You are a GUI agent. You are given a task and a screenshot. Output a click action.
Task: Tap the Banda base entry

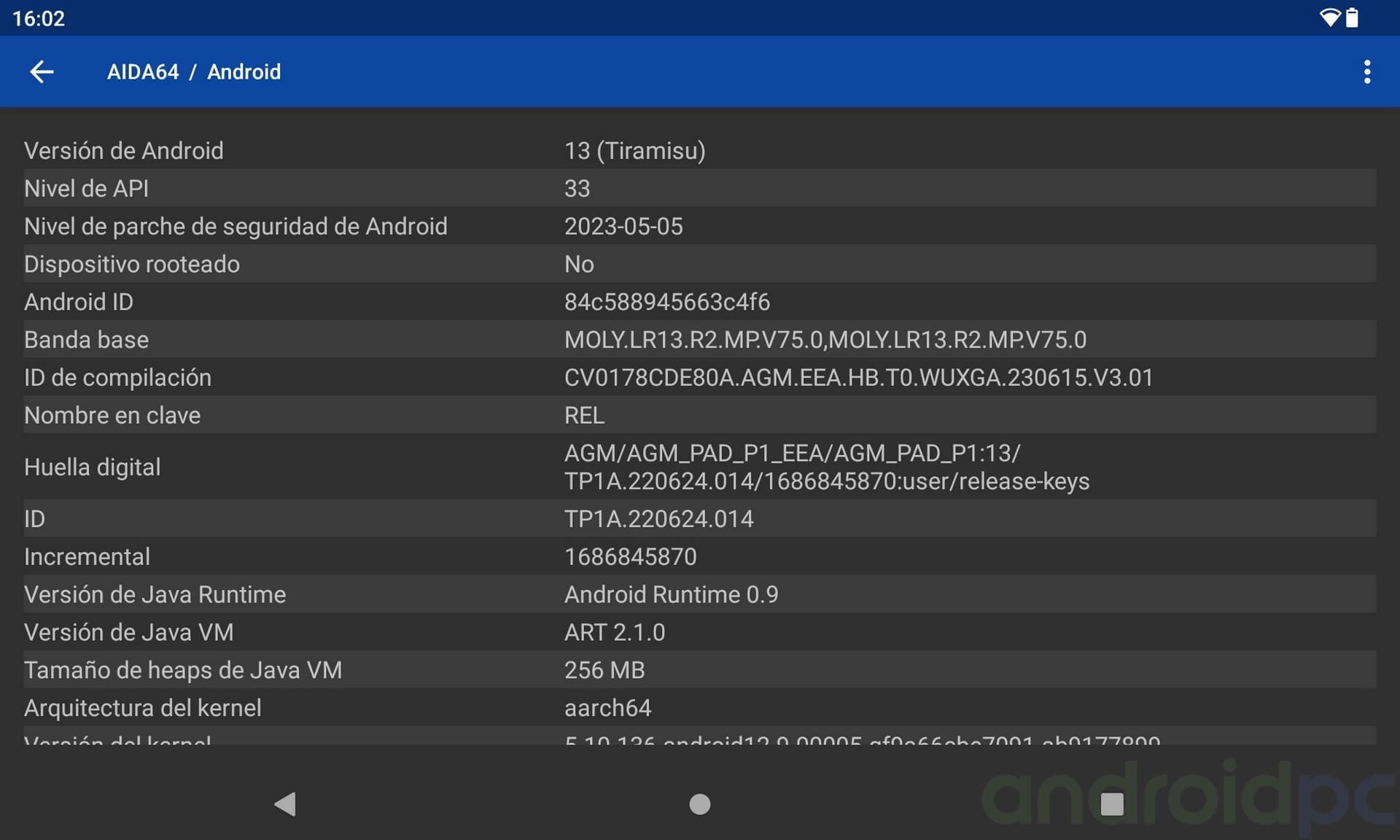click(292, 339)
